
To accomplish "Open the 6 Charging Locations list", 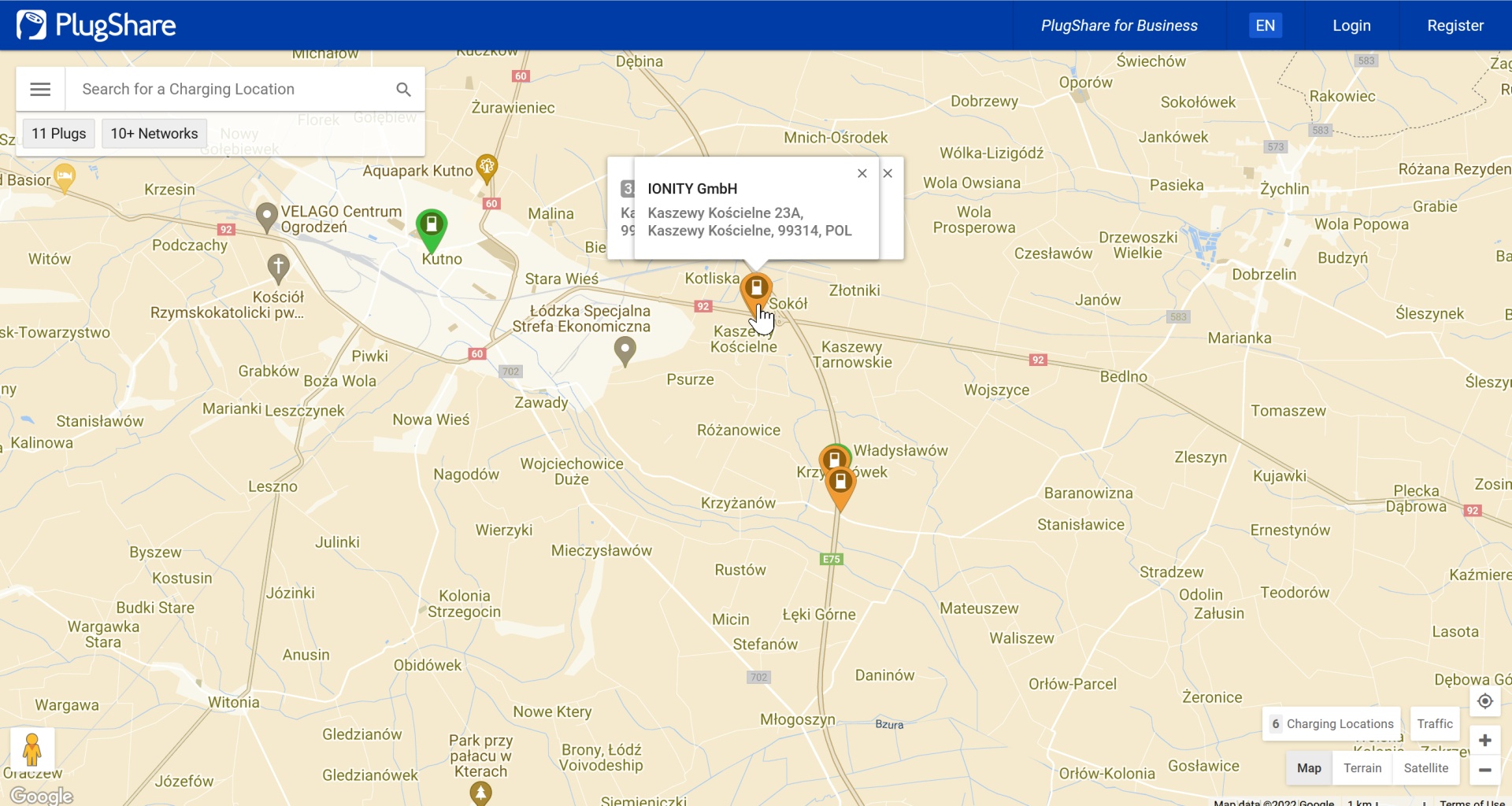I will click(1332, 724).
